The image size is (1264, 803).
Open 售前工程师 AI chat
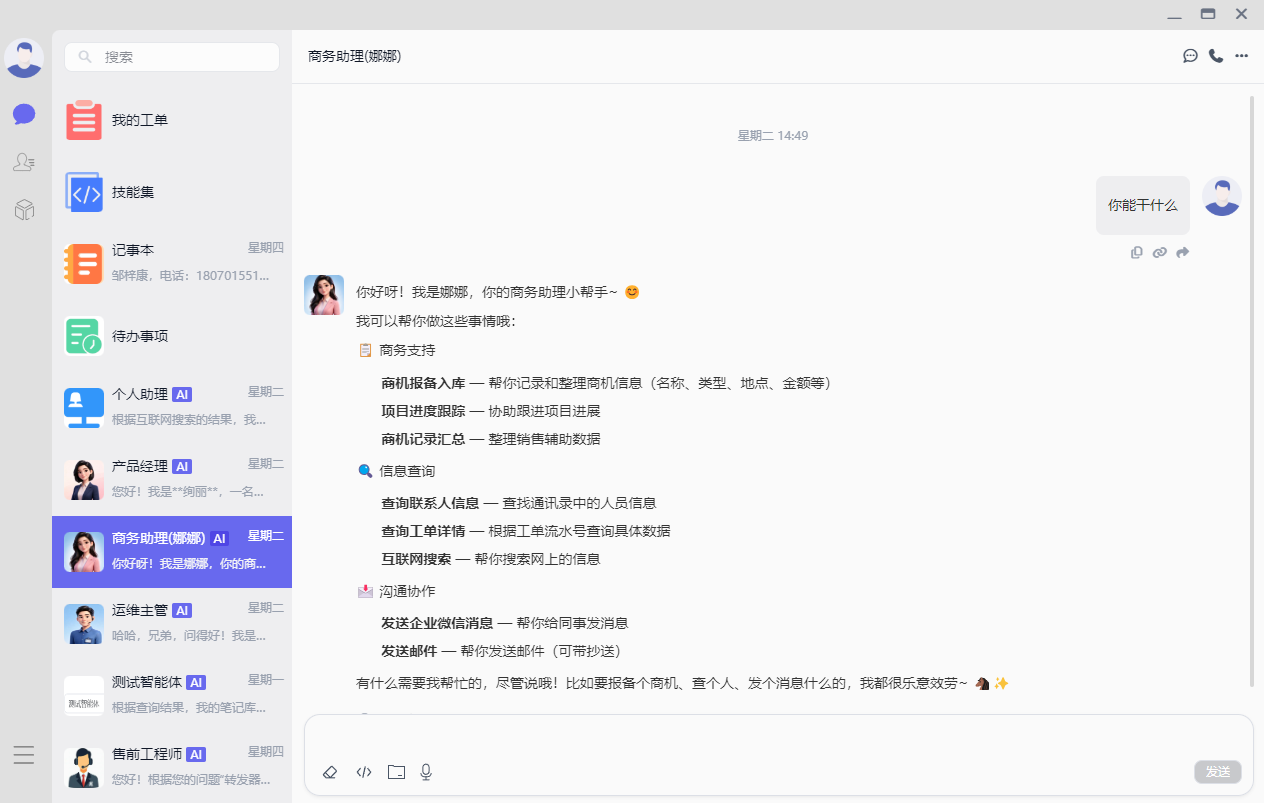(172, 768)
